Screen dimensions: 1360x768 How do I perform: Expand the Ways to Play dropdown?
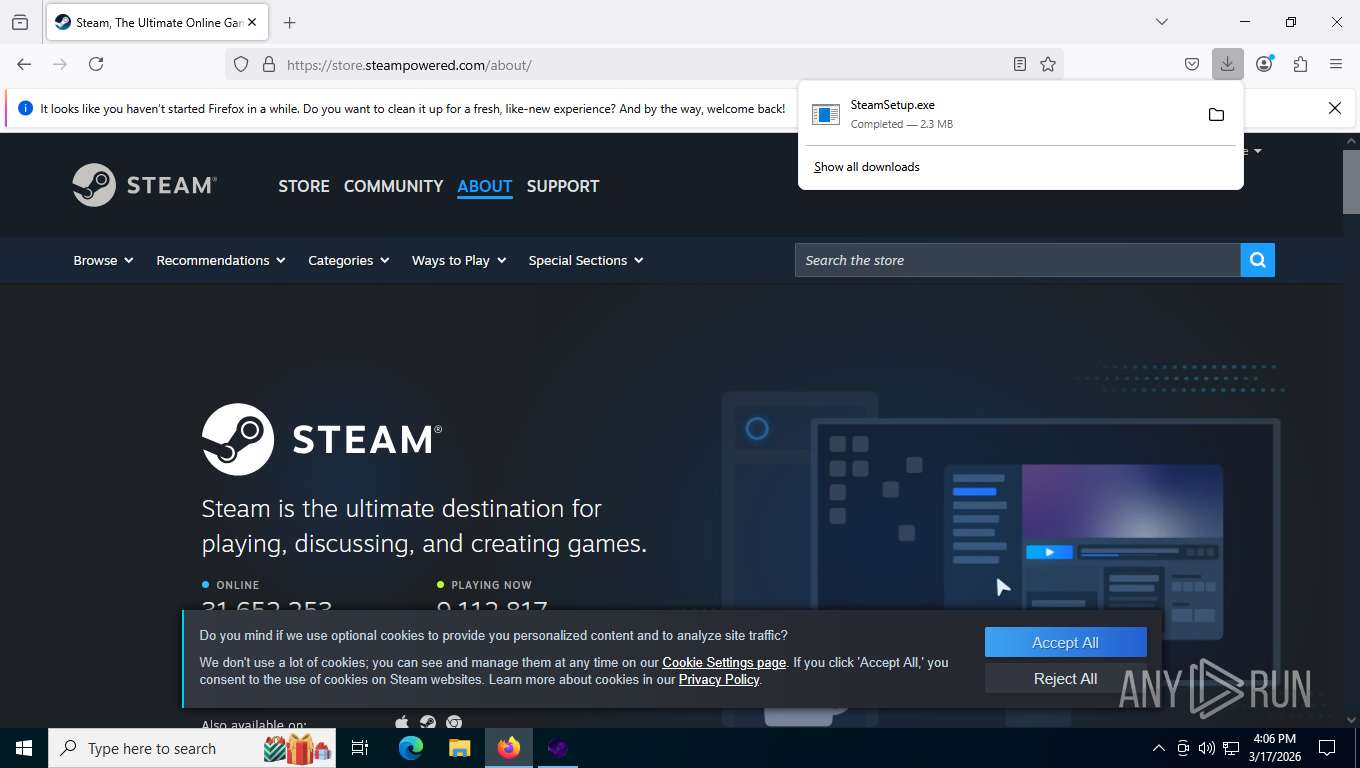[x=459, y=260]
